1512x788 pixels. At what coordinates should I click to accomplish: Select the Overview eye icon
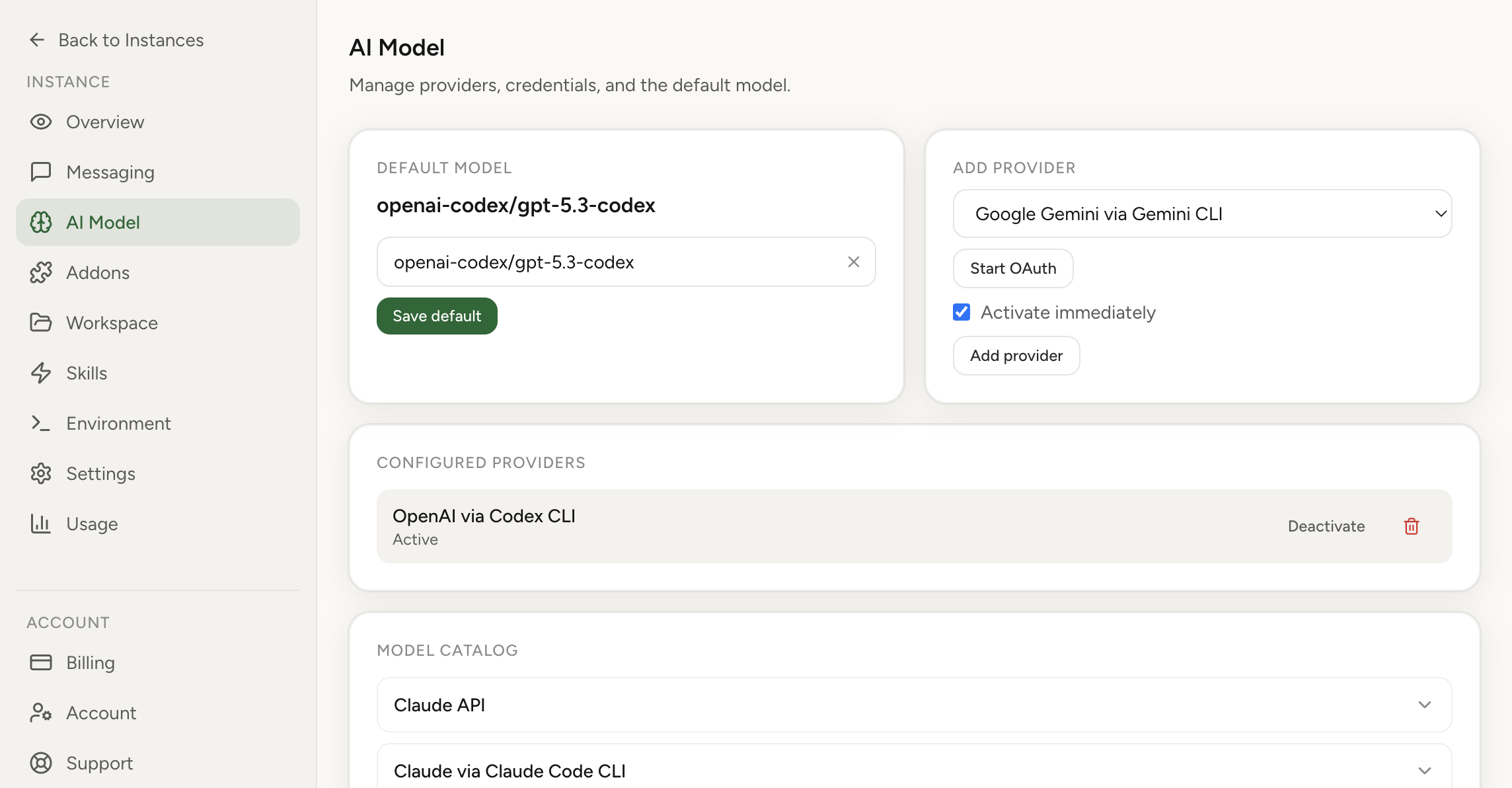(x=41, y=122)
